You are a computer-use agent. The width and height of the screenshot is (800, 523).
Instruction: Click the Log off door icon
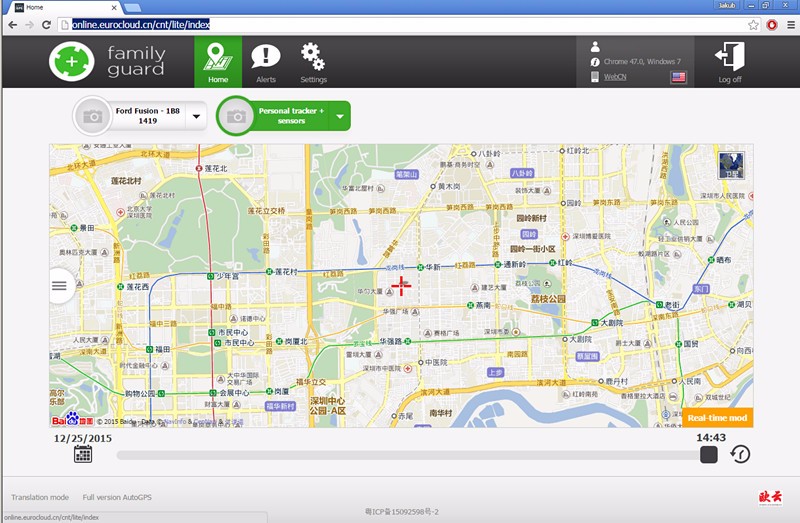(x=730, y=56)
